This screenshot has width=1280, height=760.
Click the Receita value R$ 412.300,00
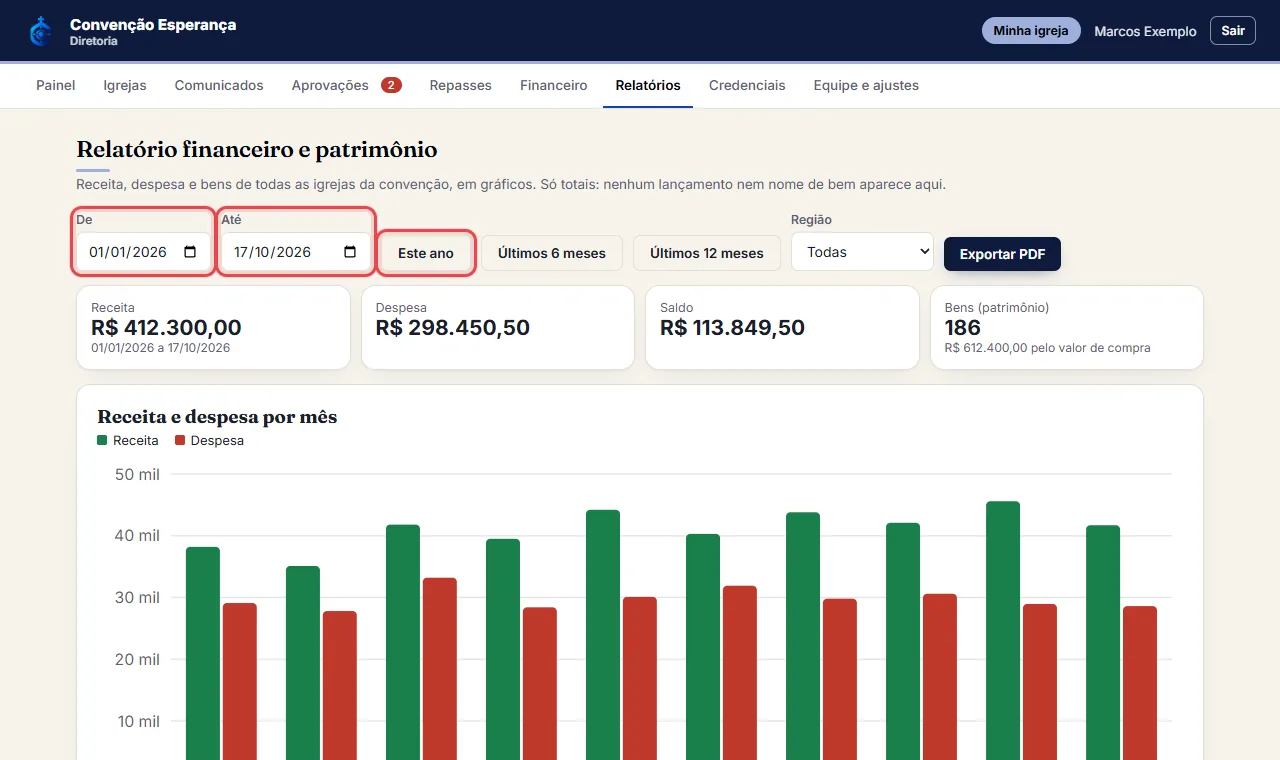[x=166, y=327]
